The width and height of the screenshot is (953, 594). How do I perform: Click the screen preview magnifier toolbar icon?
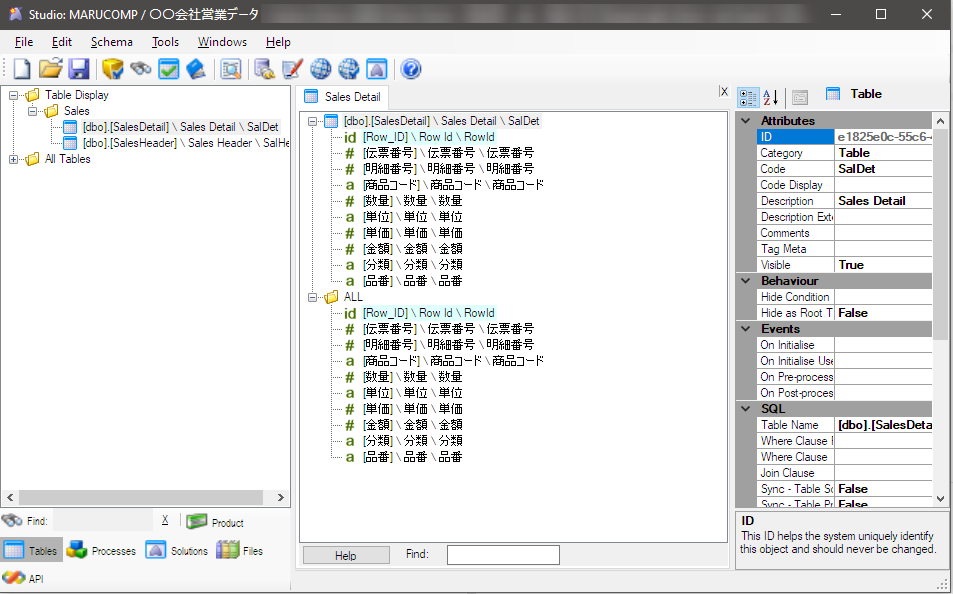231,69
